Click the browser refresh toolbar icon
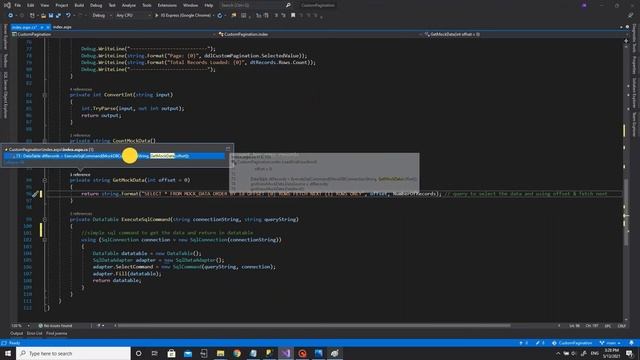 coord(220,16)
